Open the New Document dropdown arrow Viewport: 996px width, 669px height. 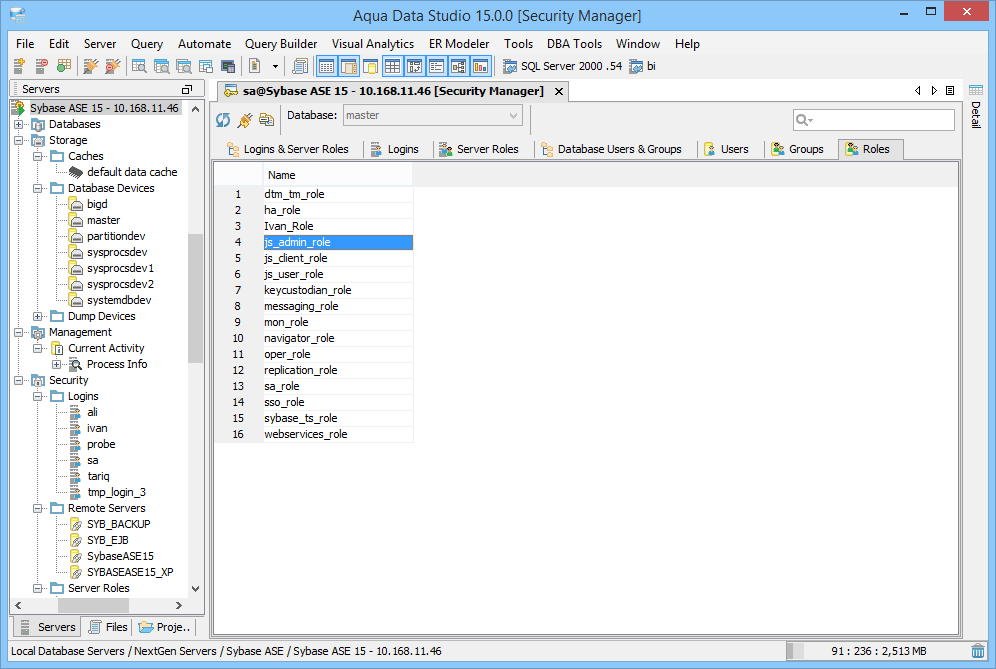coord(275,66)
